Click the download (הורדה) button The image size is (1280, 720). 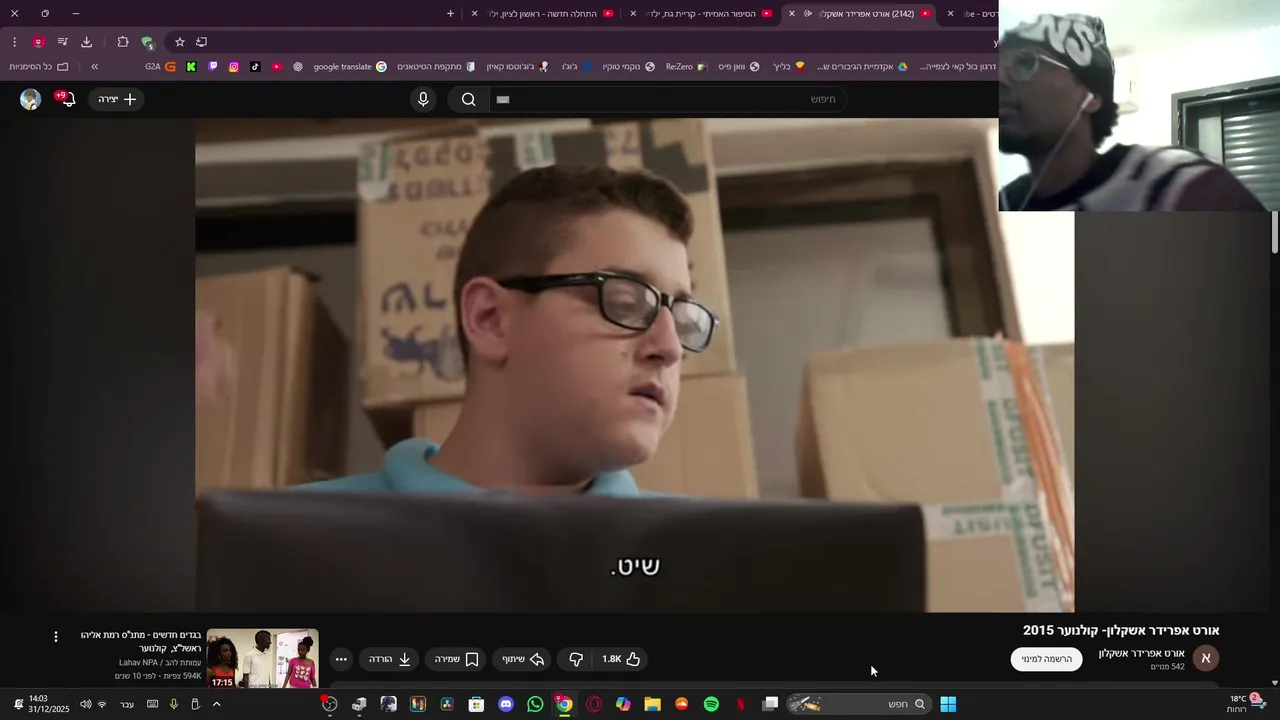point(391,659)
